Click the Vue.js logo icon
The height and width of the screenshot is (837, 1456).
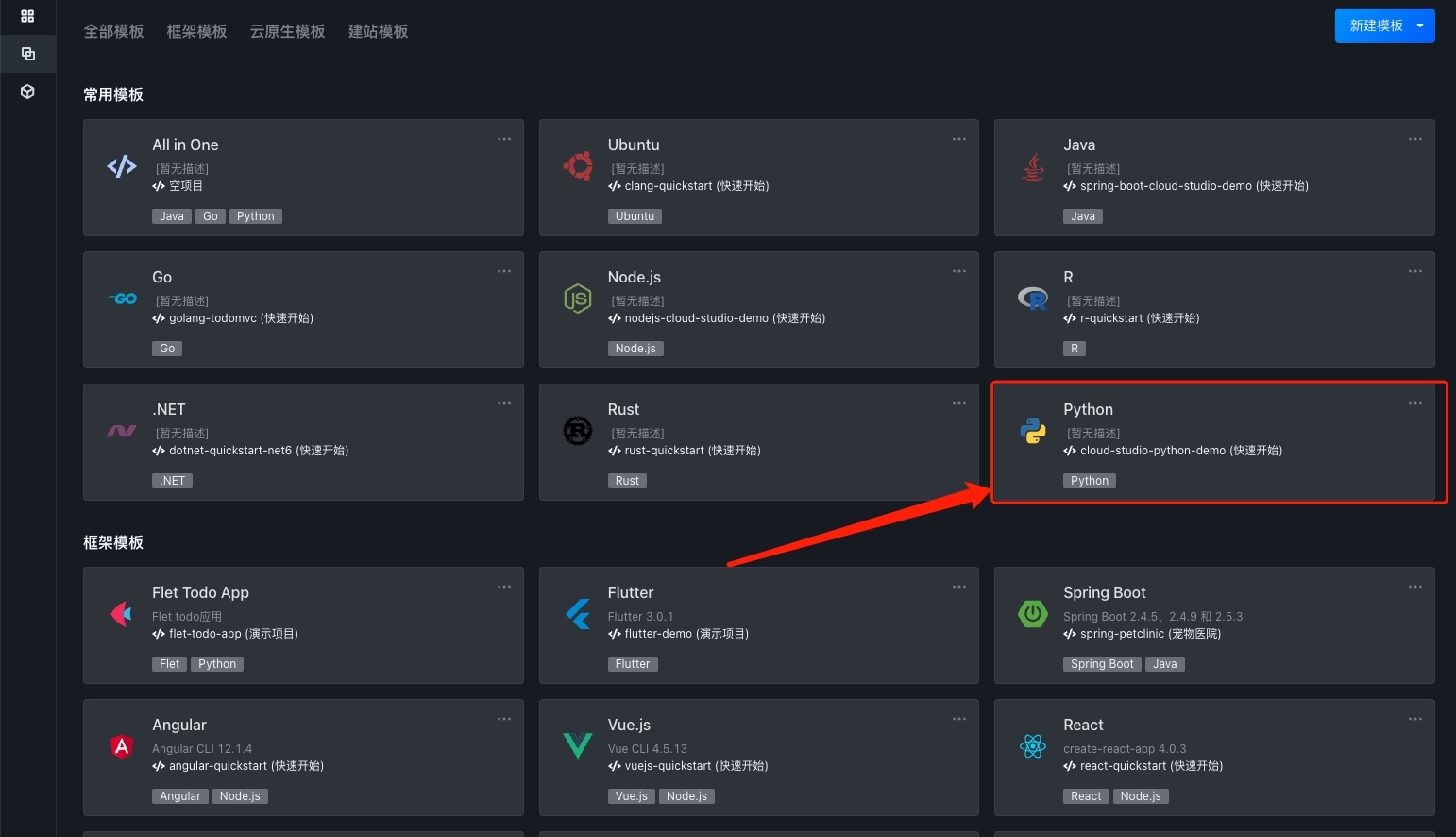point(578,746)
